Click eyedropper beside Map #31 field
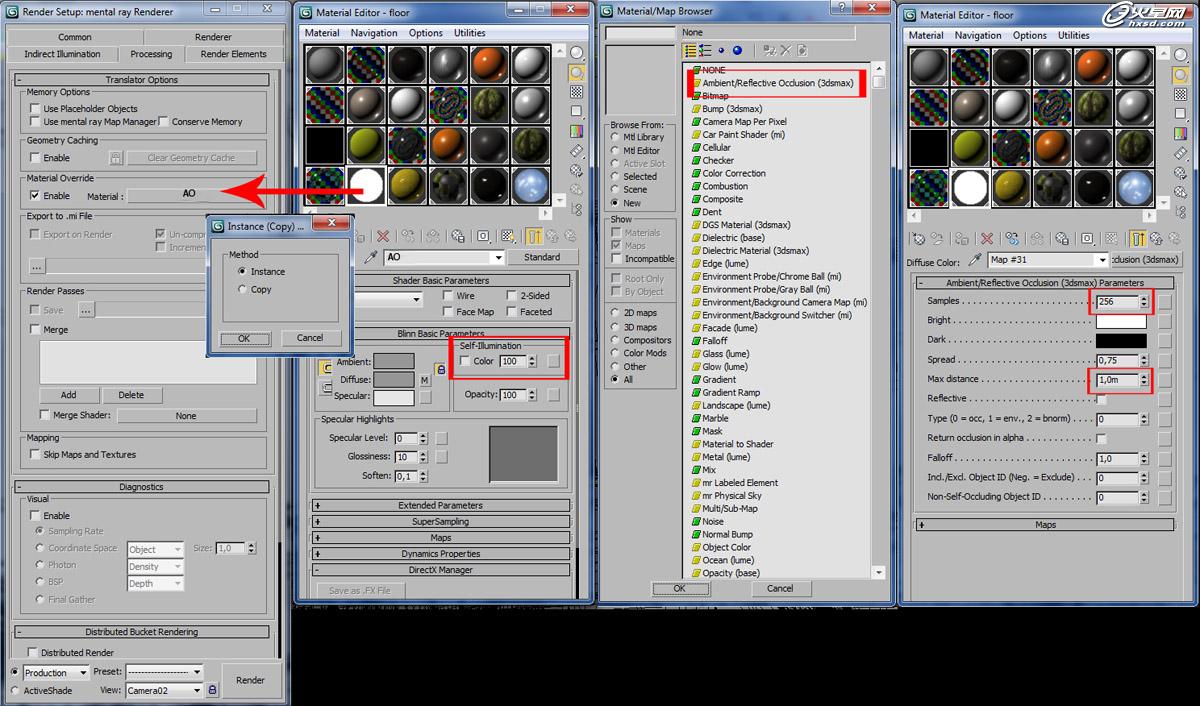This screenshot has width=1200, height=706. click(x=976, y=260)
